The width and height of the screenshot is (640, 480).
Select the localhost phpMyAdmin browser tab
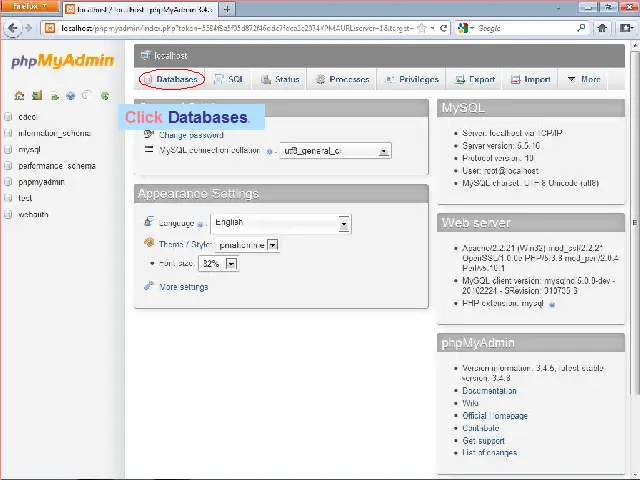[140, 9]
